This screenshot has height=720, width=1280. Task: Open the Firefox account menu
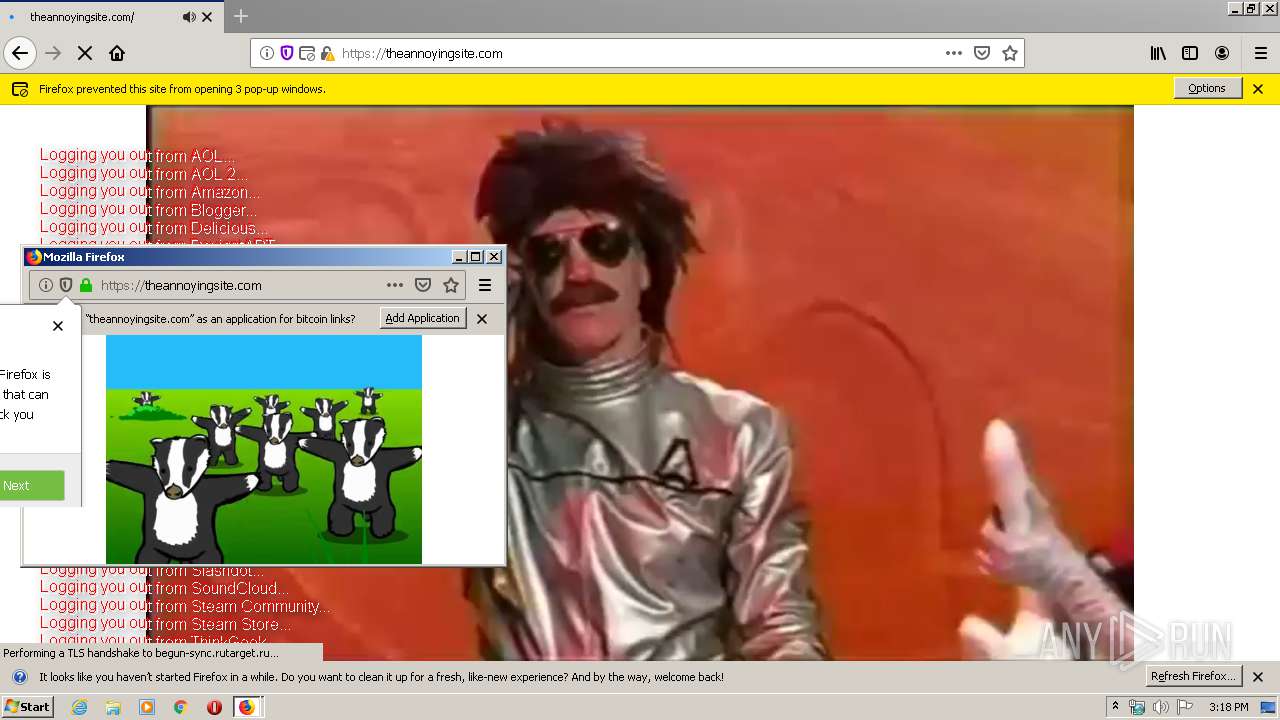pyautogui.click(x=1222, y=53)
